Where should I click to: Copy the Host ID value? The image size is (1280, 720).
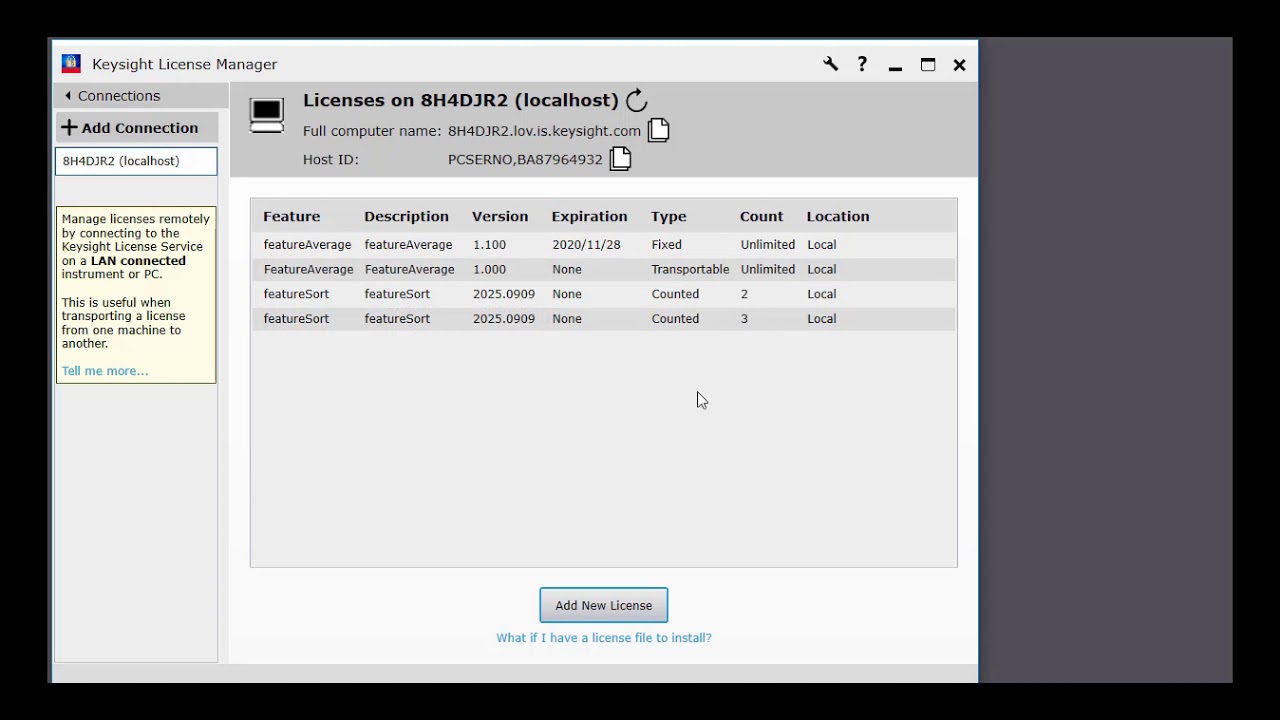[620, 158]
